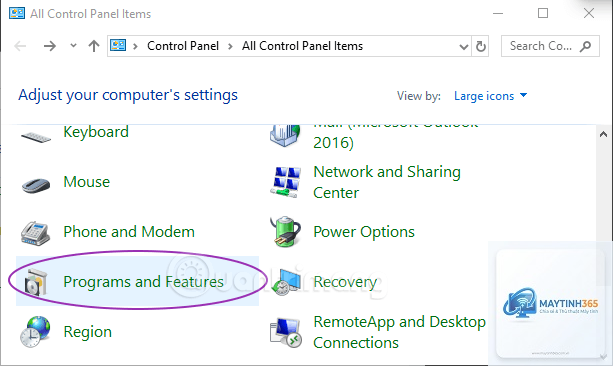
Task: Expand the chevron after Control Panel breadcrumb
Action: click(230, 47)
